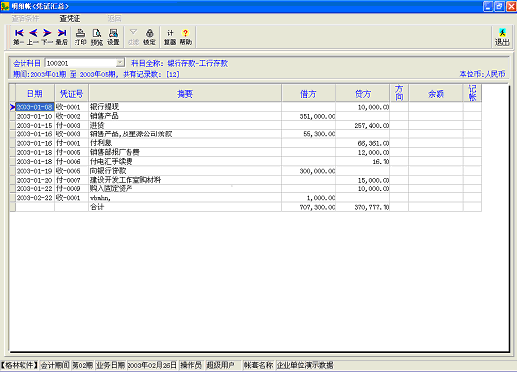Click the debit amount 300,000.00
Viewport: 517px width, 372px height.
308,171
